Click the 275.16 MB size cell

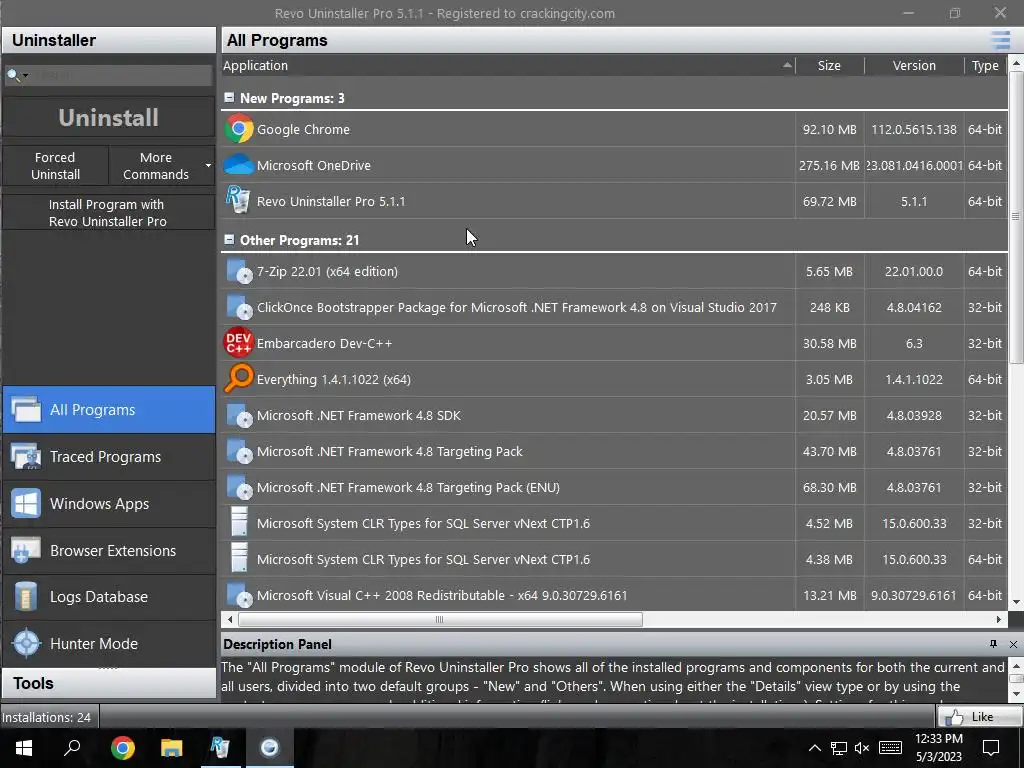pos(829,165)
